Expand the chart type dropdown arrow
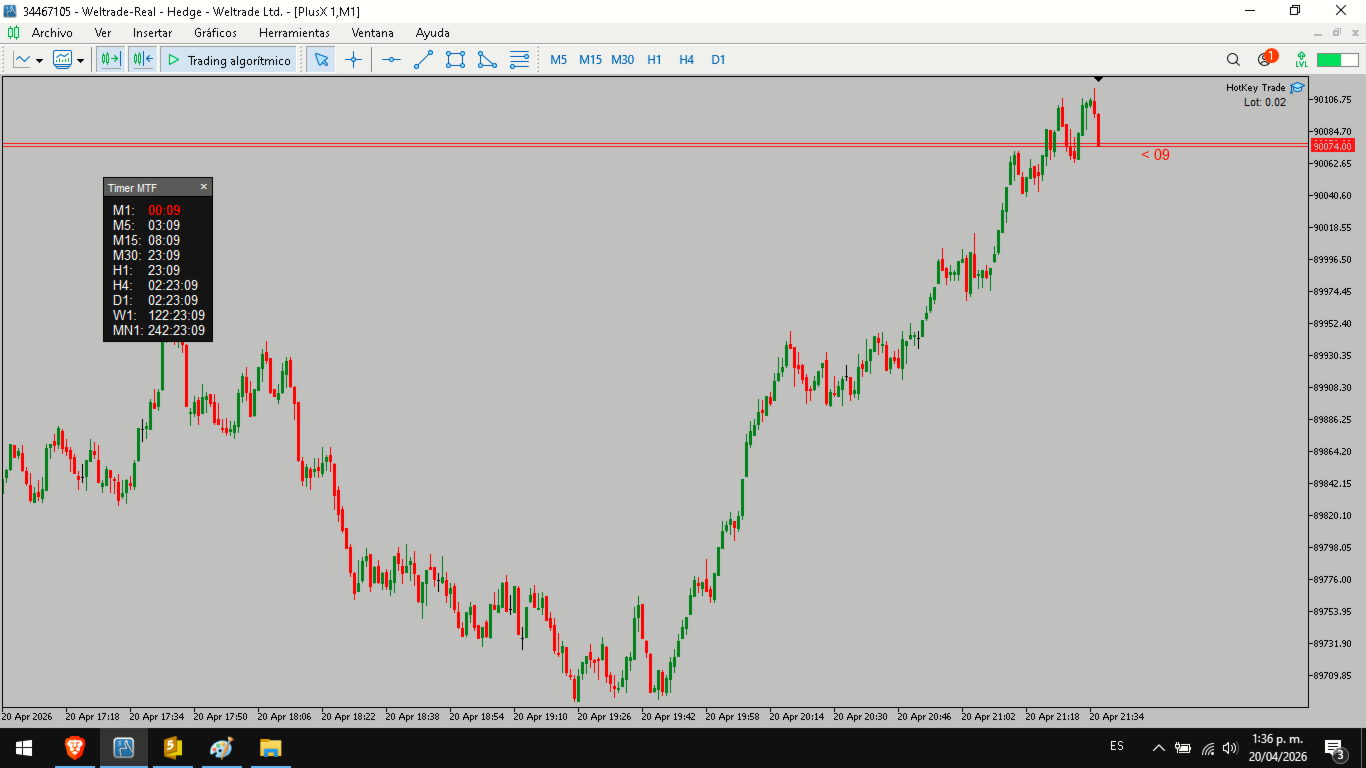Screen dimensions: 1366x768 [x=39, y=61]
